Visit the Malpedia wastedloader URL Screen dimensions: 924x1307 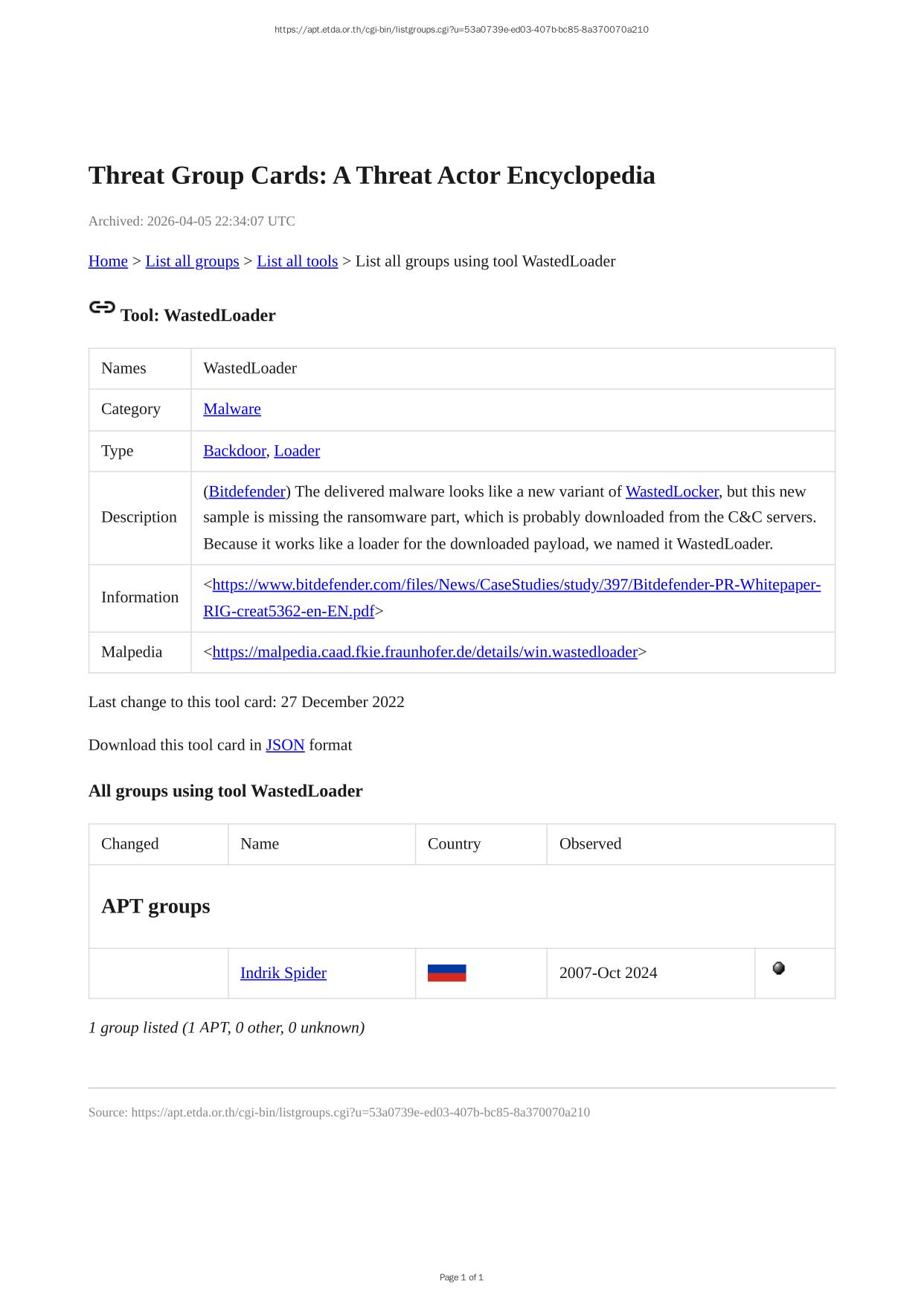tap(425, 652)
